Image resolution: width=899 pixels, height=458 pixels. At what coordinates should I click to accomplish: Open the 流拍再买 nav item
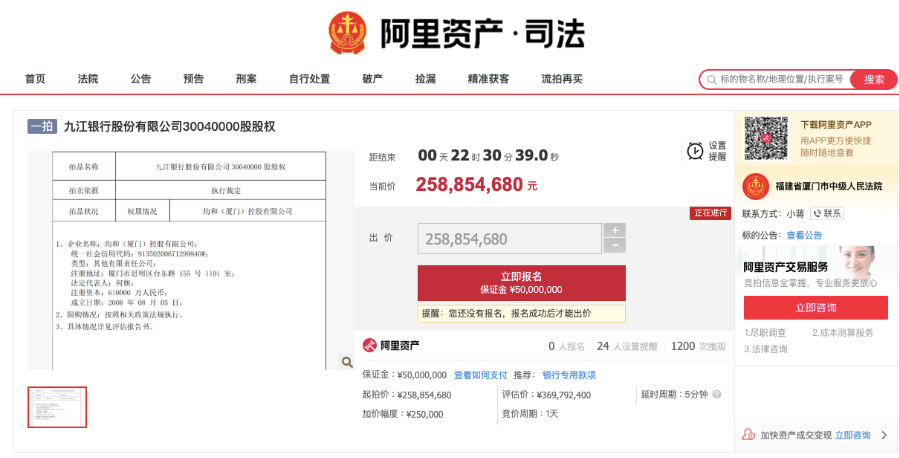[562, 79]
